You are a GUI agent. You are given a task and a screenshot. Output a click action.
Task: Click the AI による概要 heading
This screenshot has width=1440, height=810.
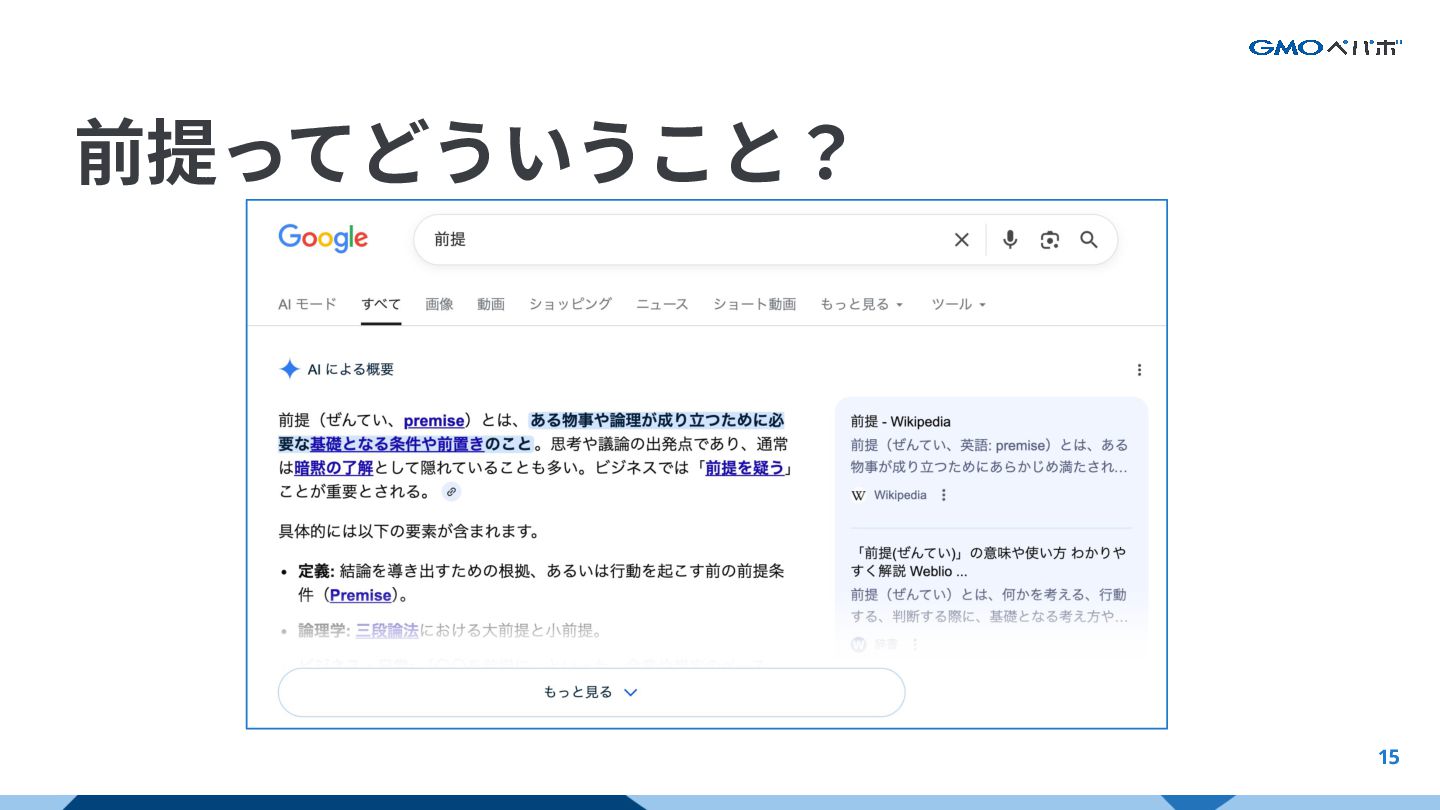click(x=350, y=369)
